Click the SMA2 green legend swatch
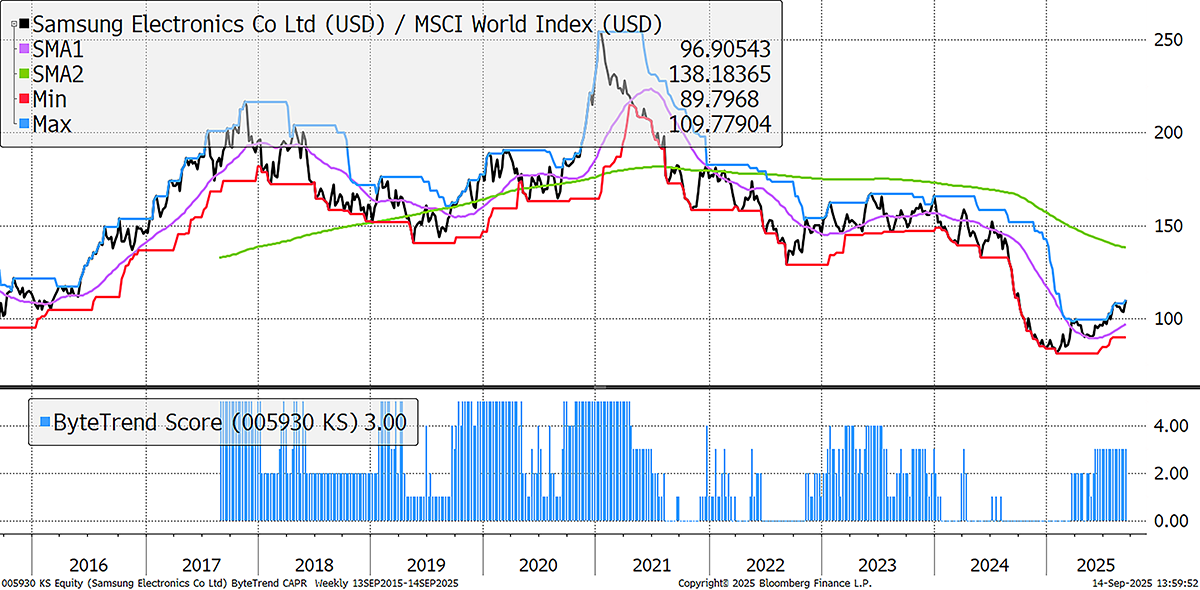This screenshot has height=590, width=1200. [x=25, y=73]
